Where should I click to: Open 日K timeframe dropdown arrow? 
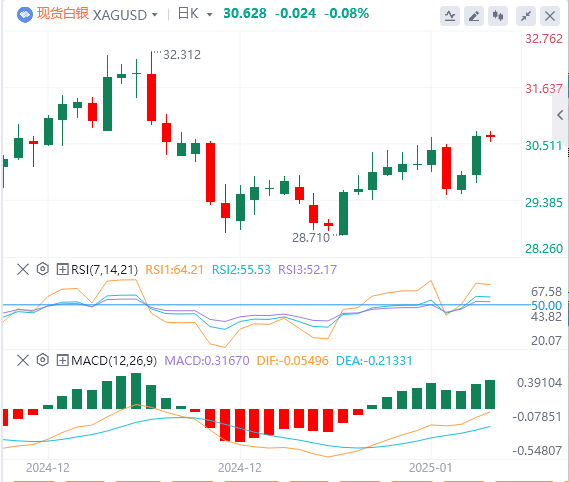(x=209, y=15)
